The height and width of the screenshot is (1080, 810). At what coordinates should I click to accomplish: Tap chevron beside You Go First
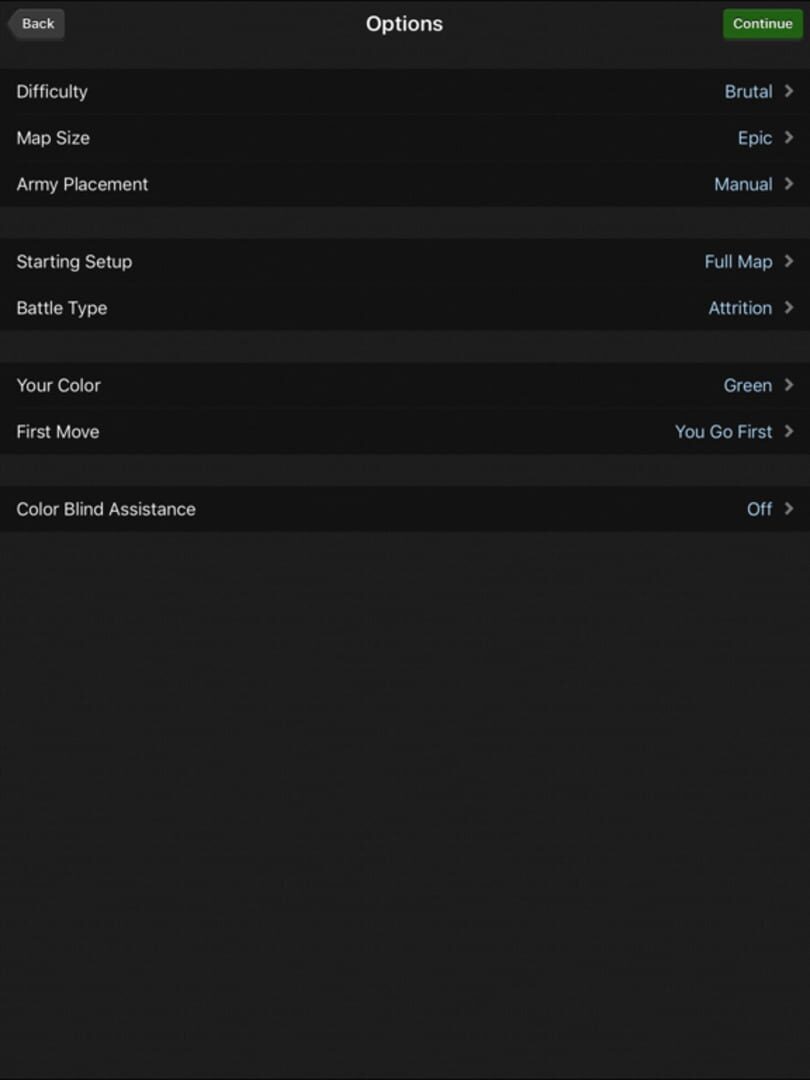point(789,432)
